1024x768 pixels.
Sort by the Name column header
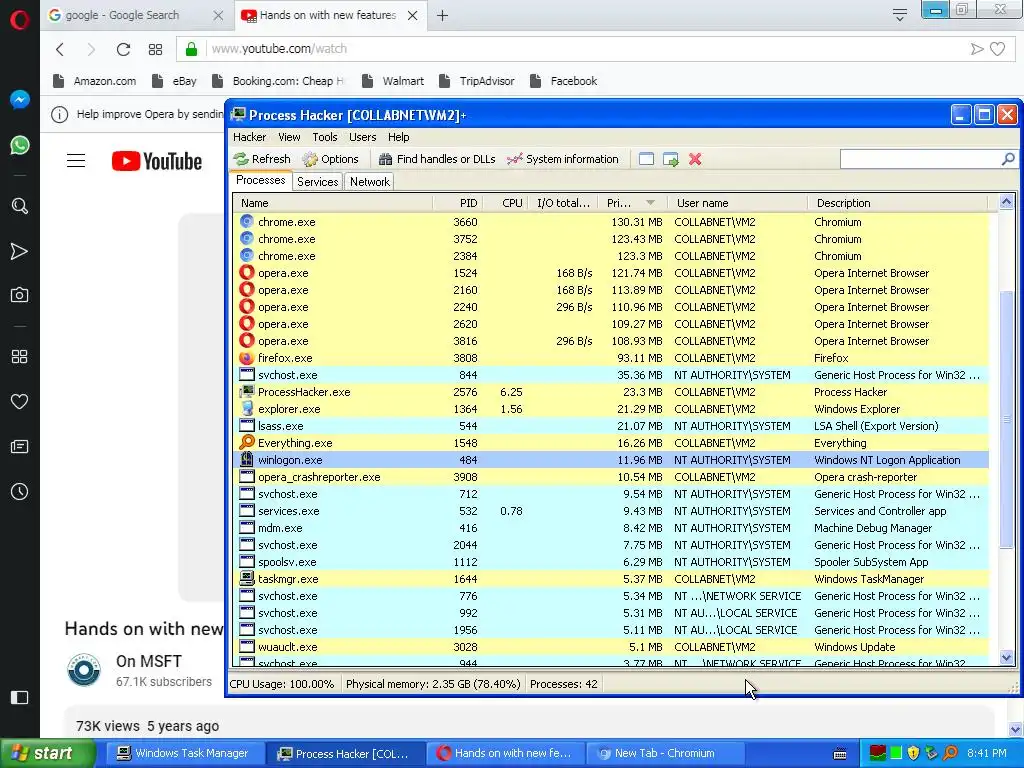(x=332, y=203)
